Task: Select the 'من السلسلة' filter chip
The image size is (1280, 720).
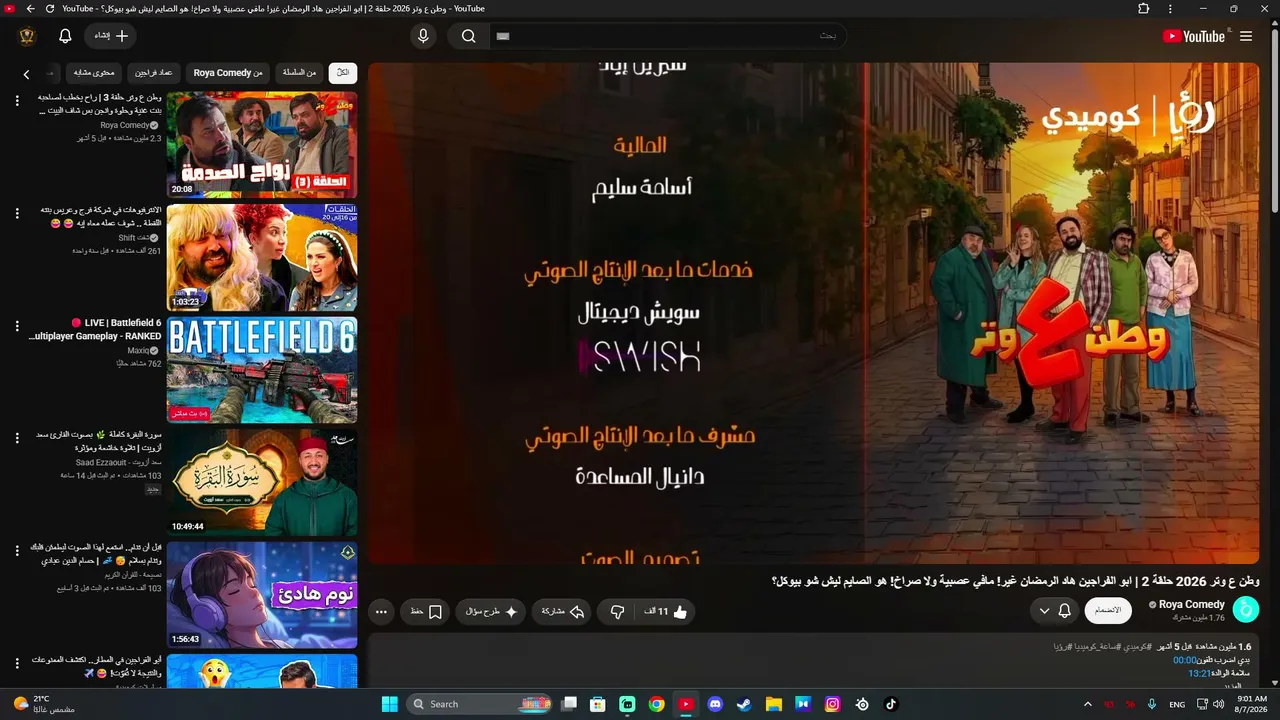Action: pyautogui.click(x=299, y=73)
